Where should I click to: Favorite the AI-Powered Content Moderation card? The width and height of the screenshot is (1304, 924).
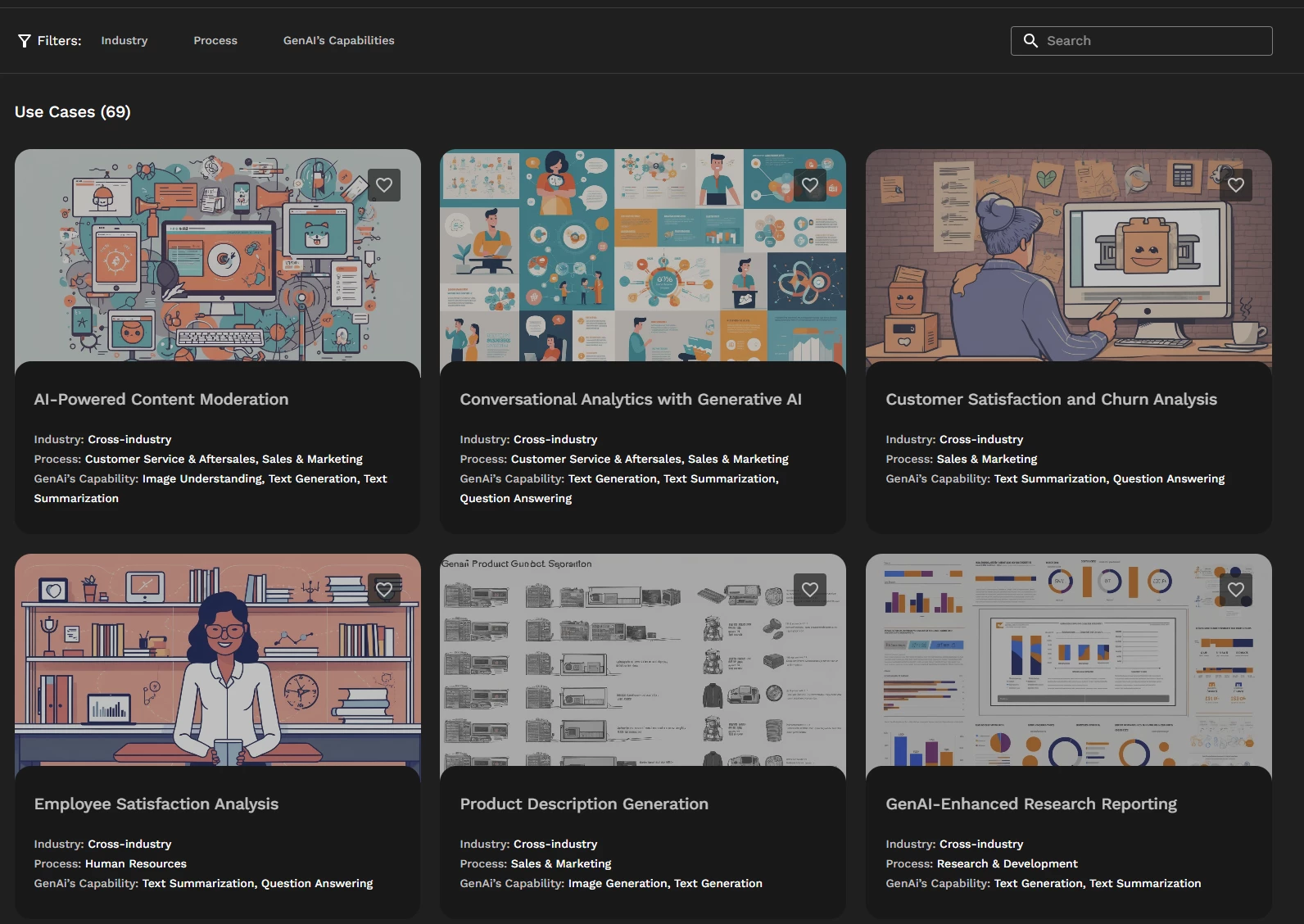[x=384, y=185]
